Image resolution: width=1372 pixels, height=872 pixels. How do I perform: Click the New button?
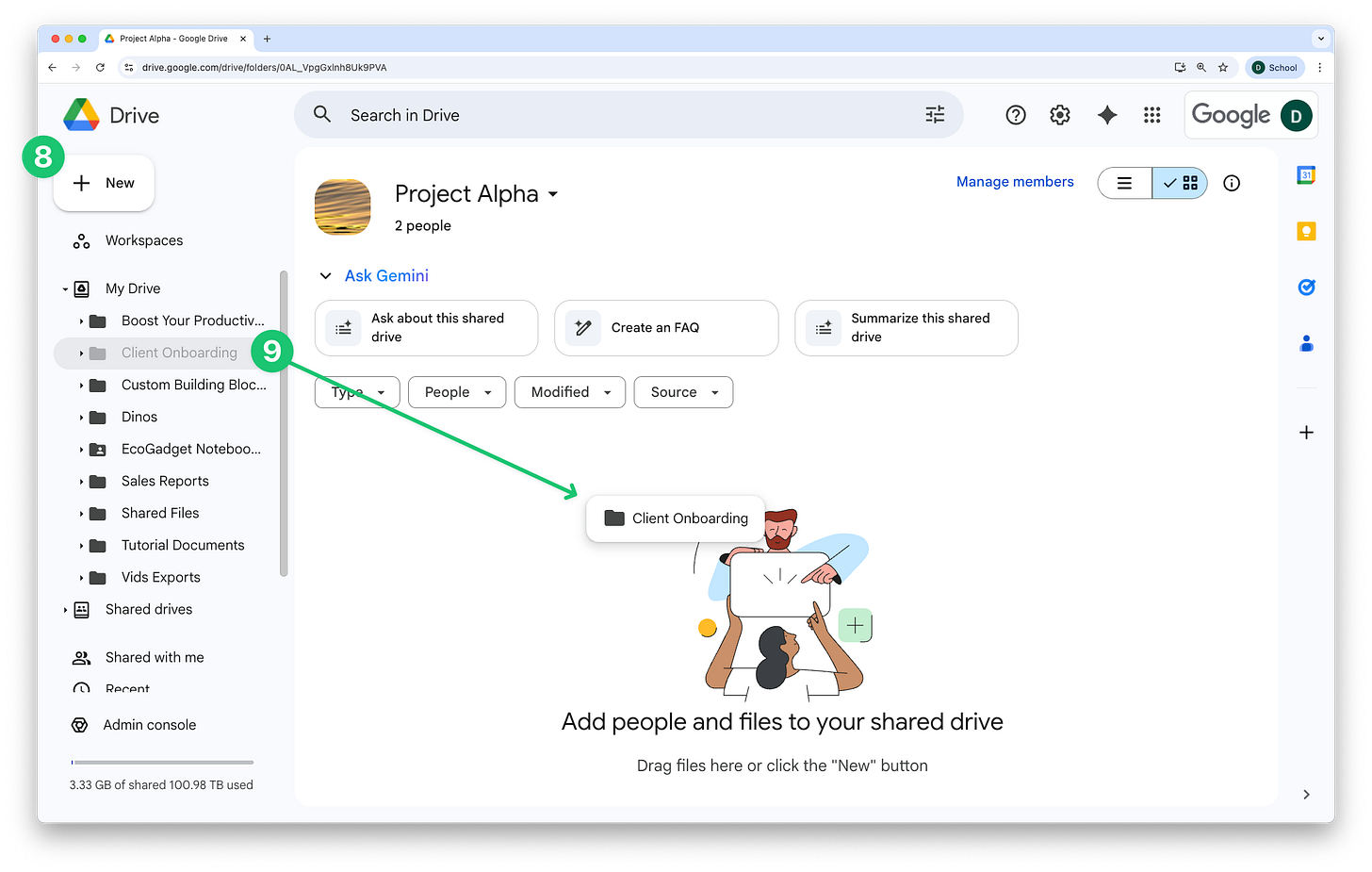pyautogui.click(x=104, y=183)
